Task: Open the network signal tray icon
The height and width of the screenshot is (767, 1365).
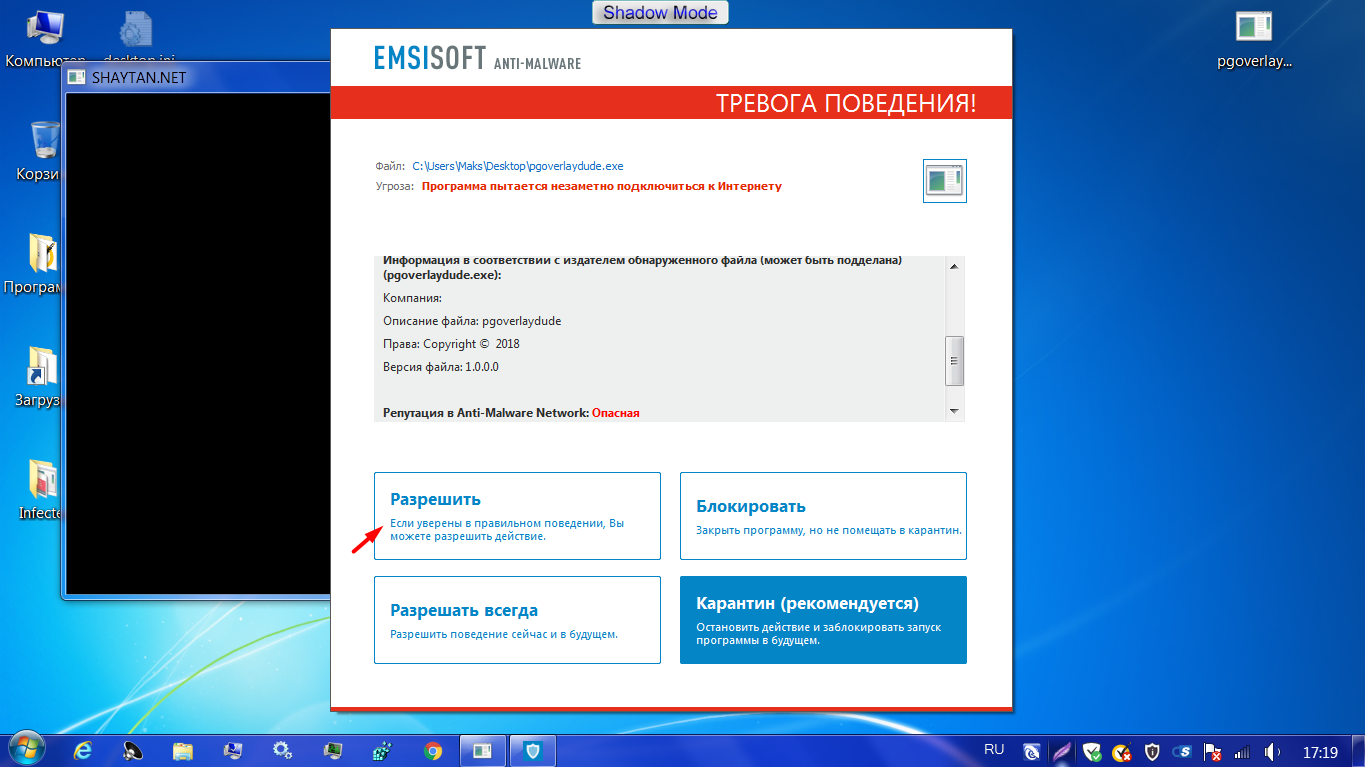Action: click(x=1242, y=751)
